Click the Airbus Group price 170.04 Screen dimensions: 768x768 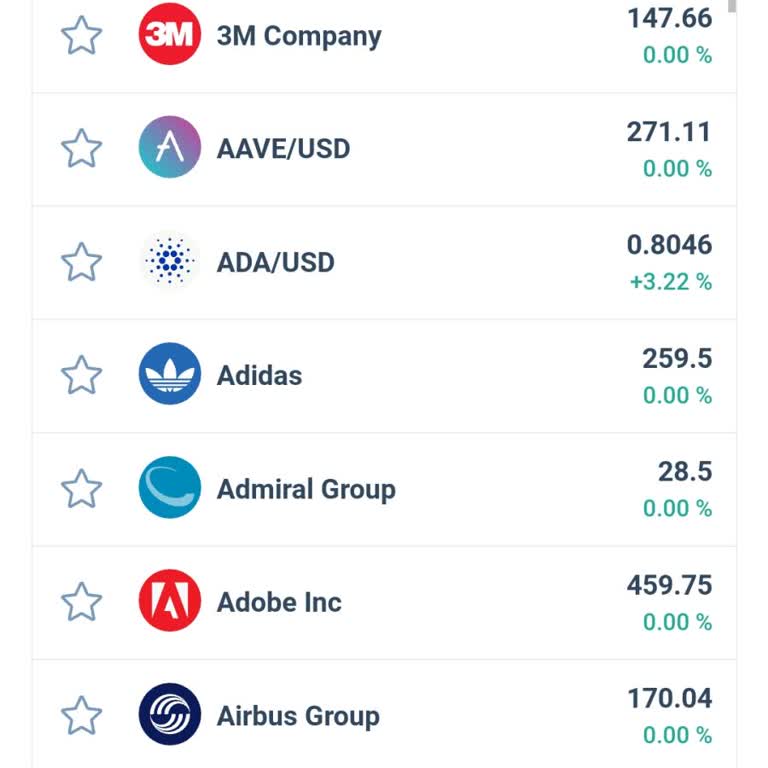[x=669, y=698]
